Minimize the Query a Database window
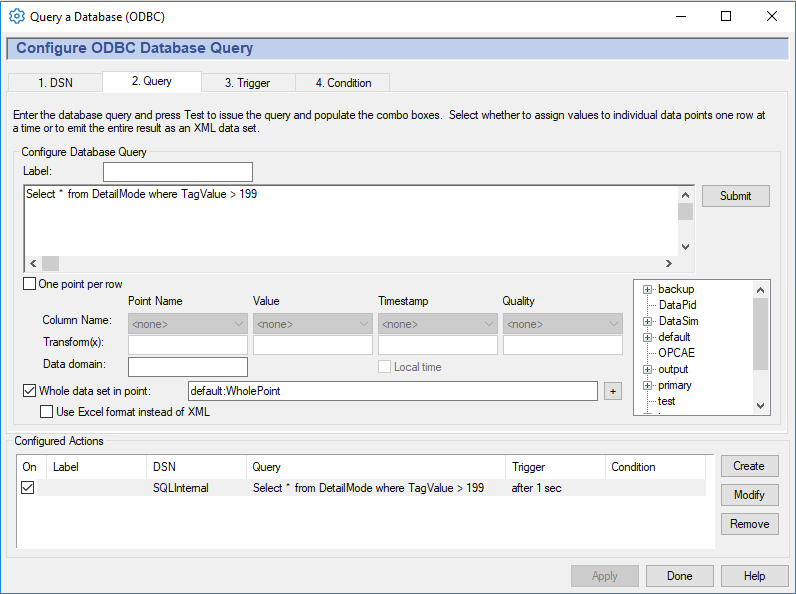796x594 pixels. [681, 16]
